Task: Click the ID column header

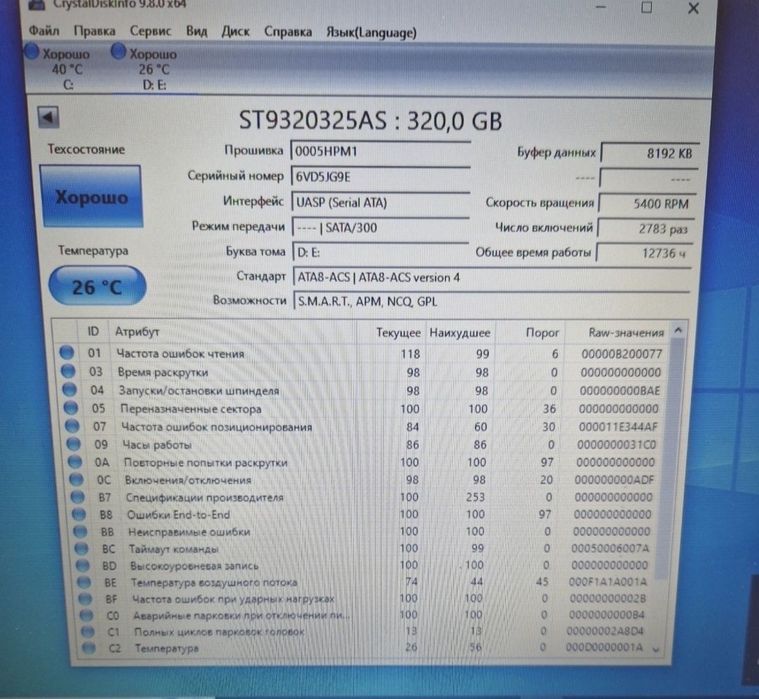Action: (x=93, y=332)
